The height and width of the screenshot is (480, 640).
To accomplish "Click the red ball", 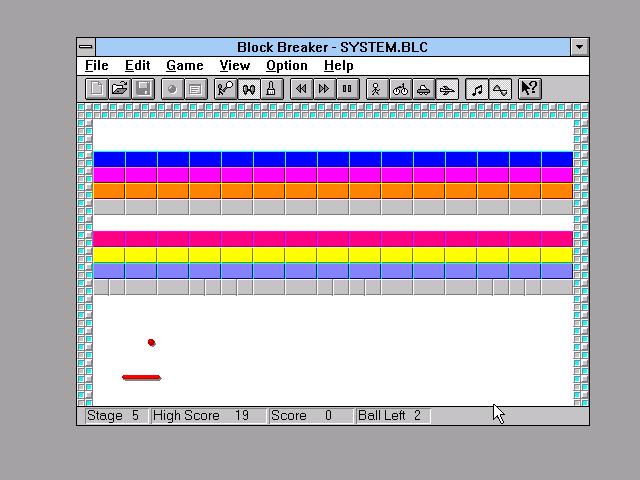I will click(x=151, y=342).
